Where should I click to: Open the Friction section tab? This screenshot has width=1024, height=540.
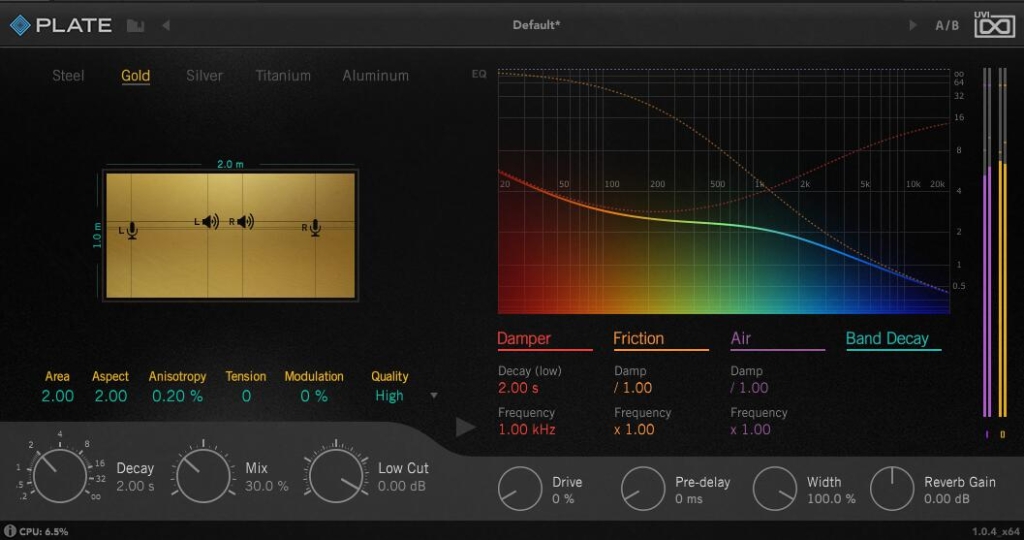(638, 338)
